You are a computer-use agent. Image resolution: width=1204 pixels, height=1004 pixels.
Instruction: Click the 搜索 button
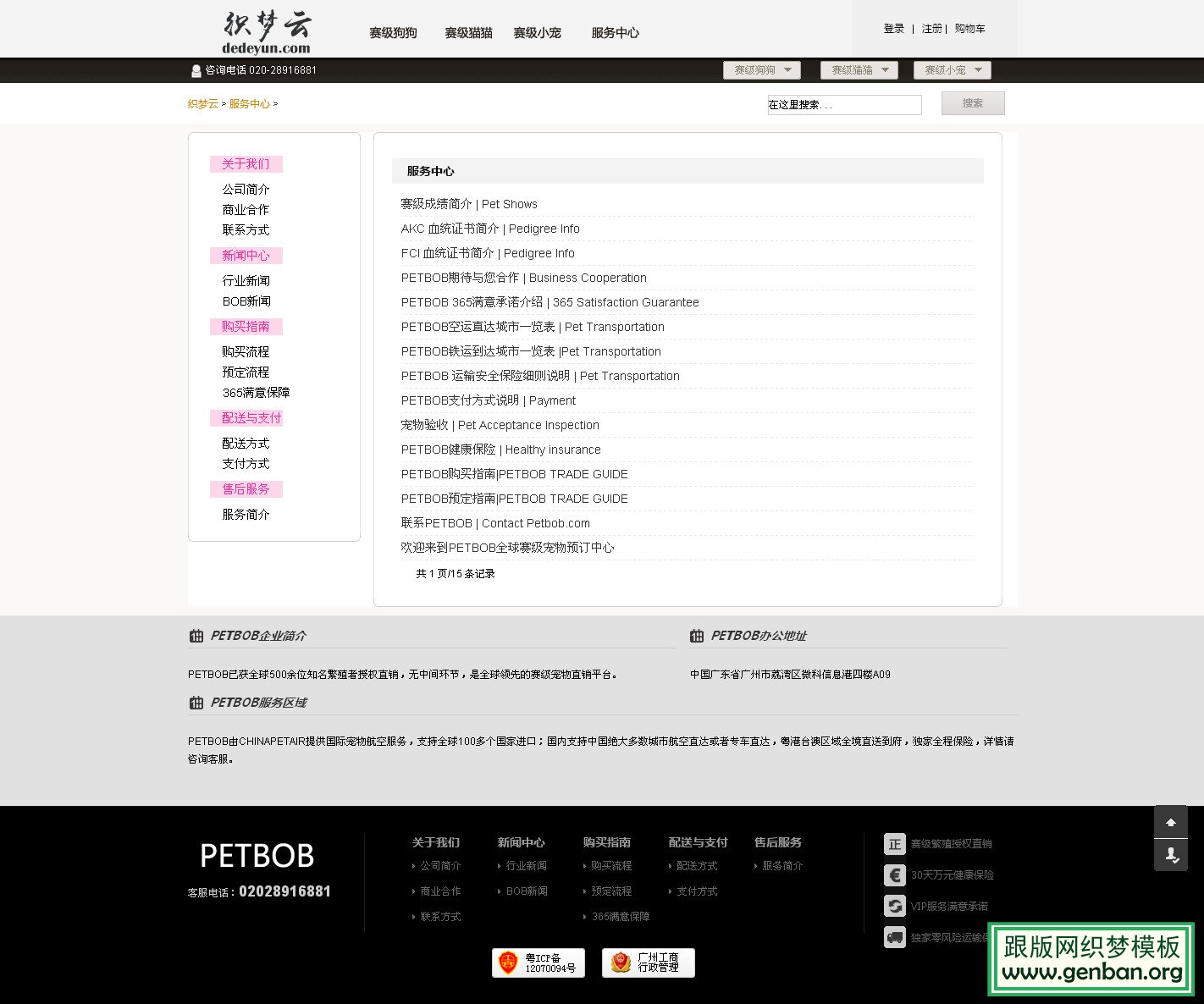973,103
